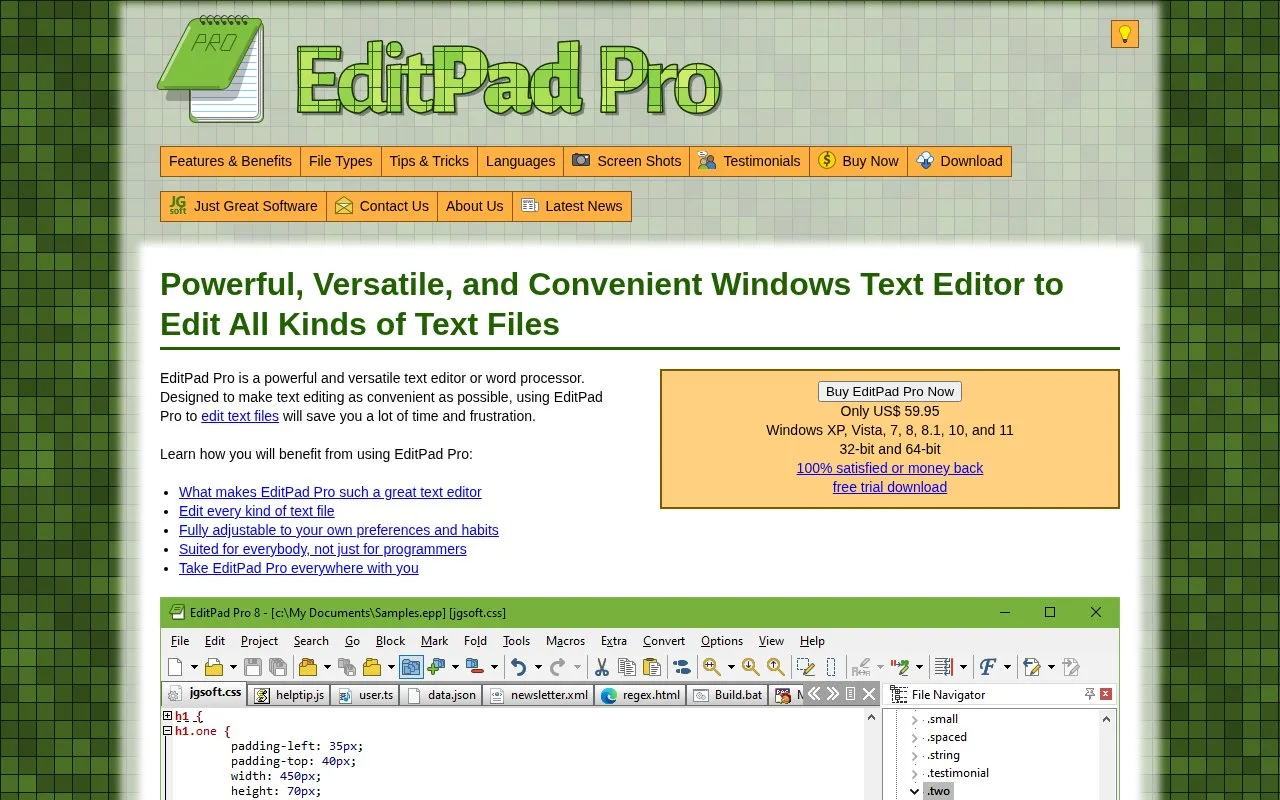Click the clipboard Paste icon
Screen dimensions: 1280x800
(x=652, y=667)
